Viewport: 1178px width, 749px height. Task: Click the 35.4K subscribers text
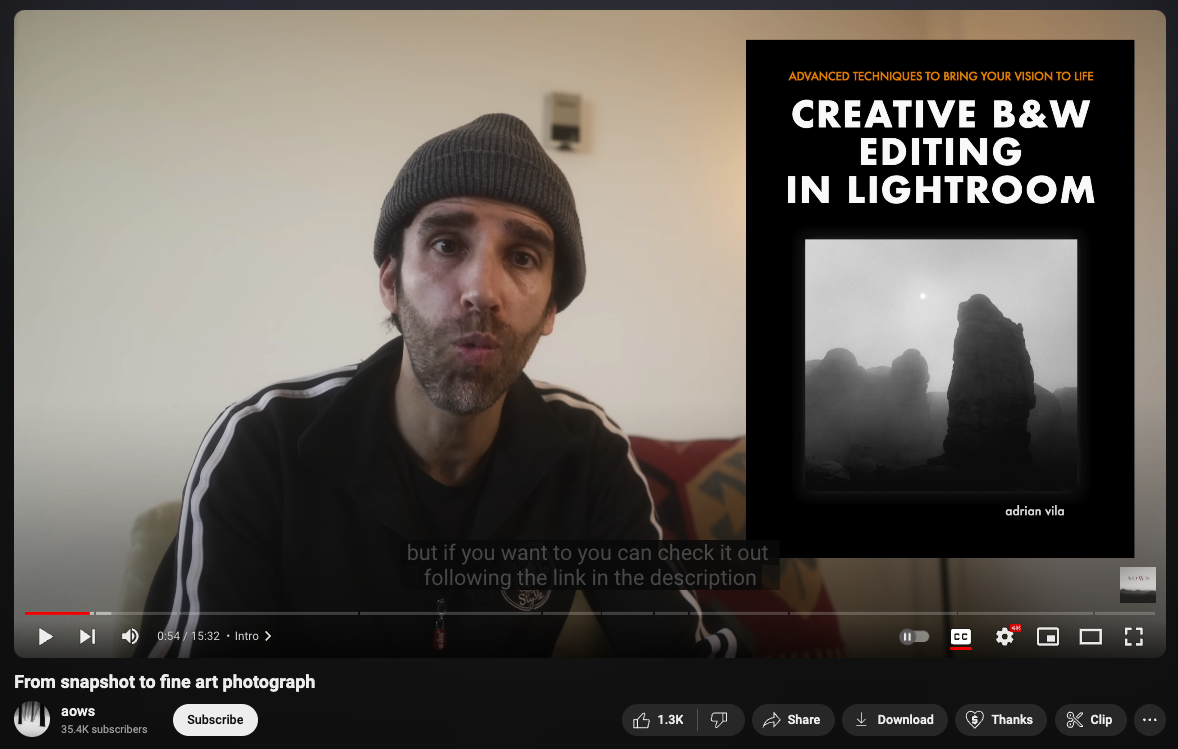tap(104, 729)
